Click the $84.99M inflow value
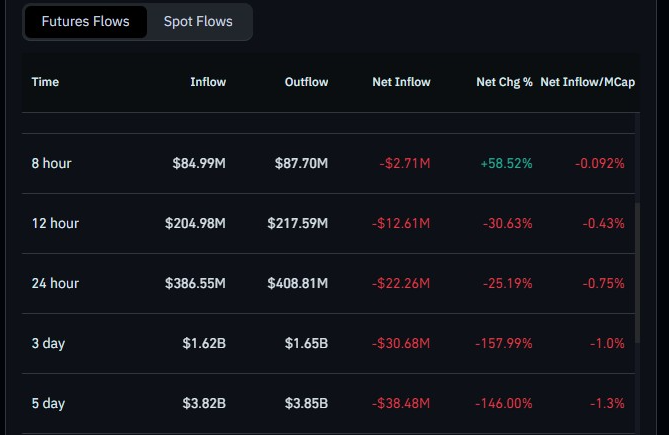This screenshot has height=435, width=669. click(199, 163)
